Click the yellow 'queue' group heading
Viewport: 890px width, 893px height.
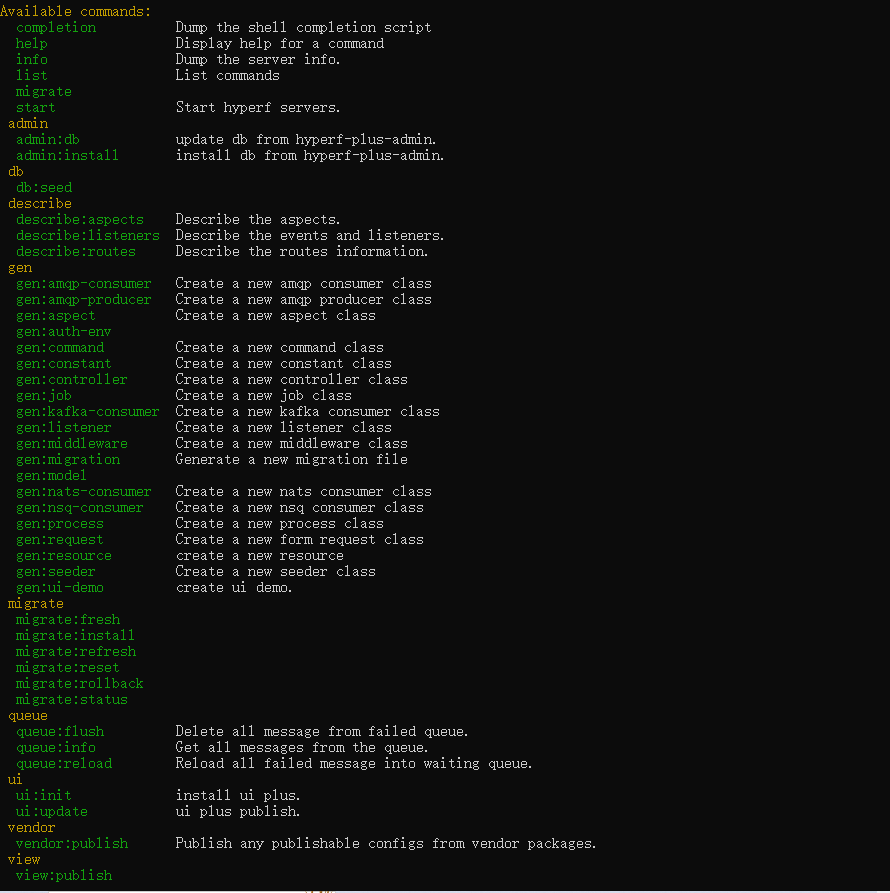coord(28,715)
